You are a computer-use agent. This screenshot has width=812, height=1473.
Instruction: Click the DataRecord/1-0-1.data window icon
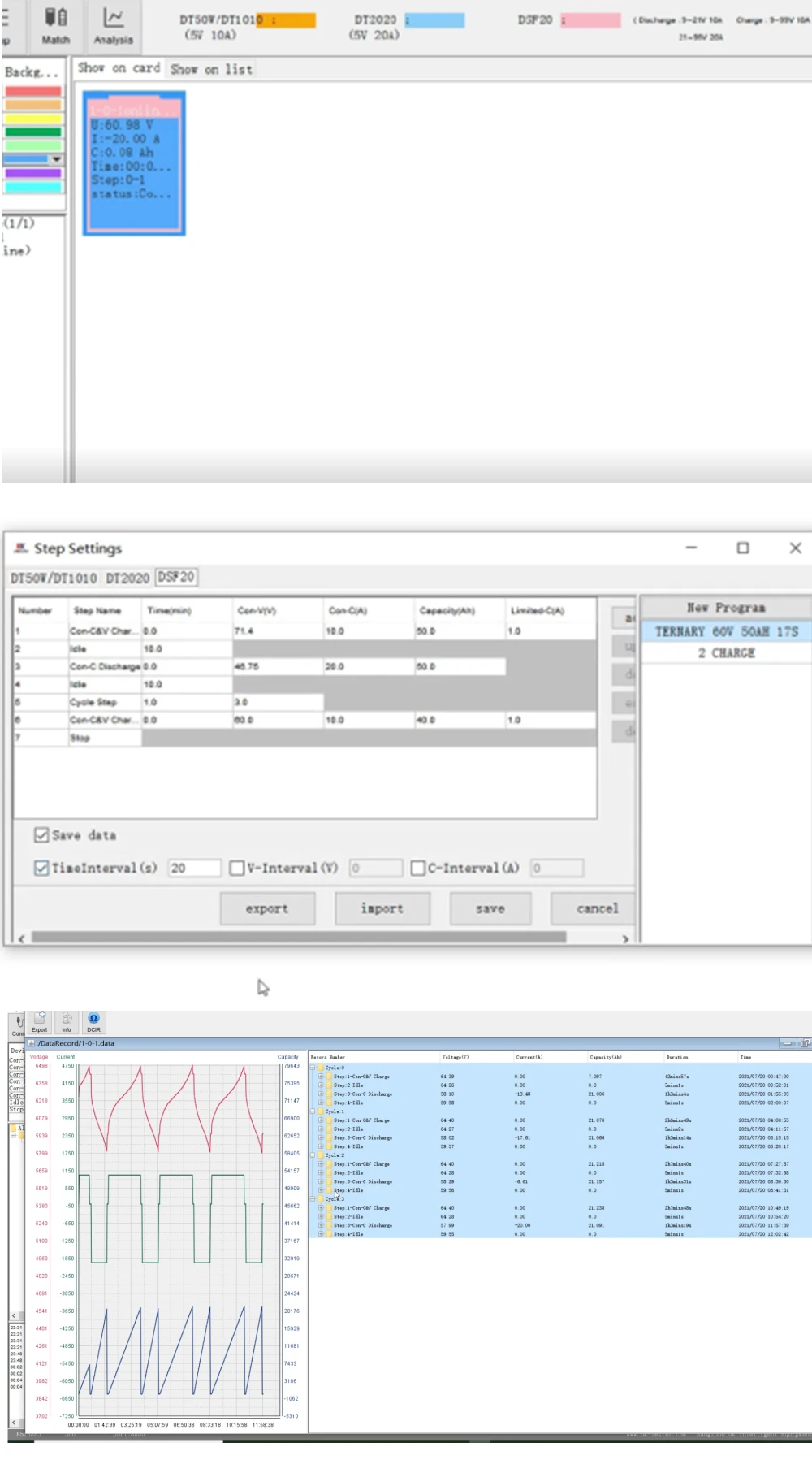coord(32,1043)
